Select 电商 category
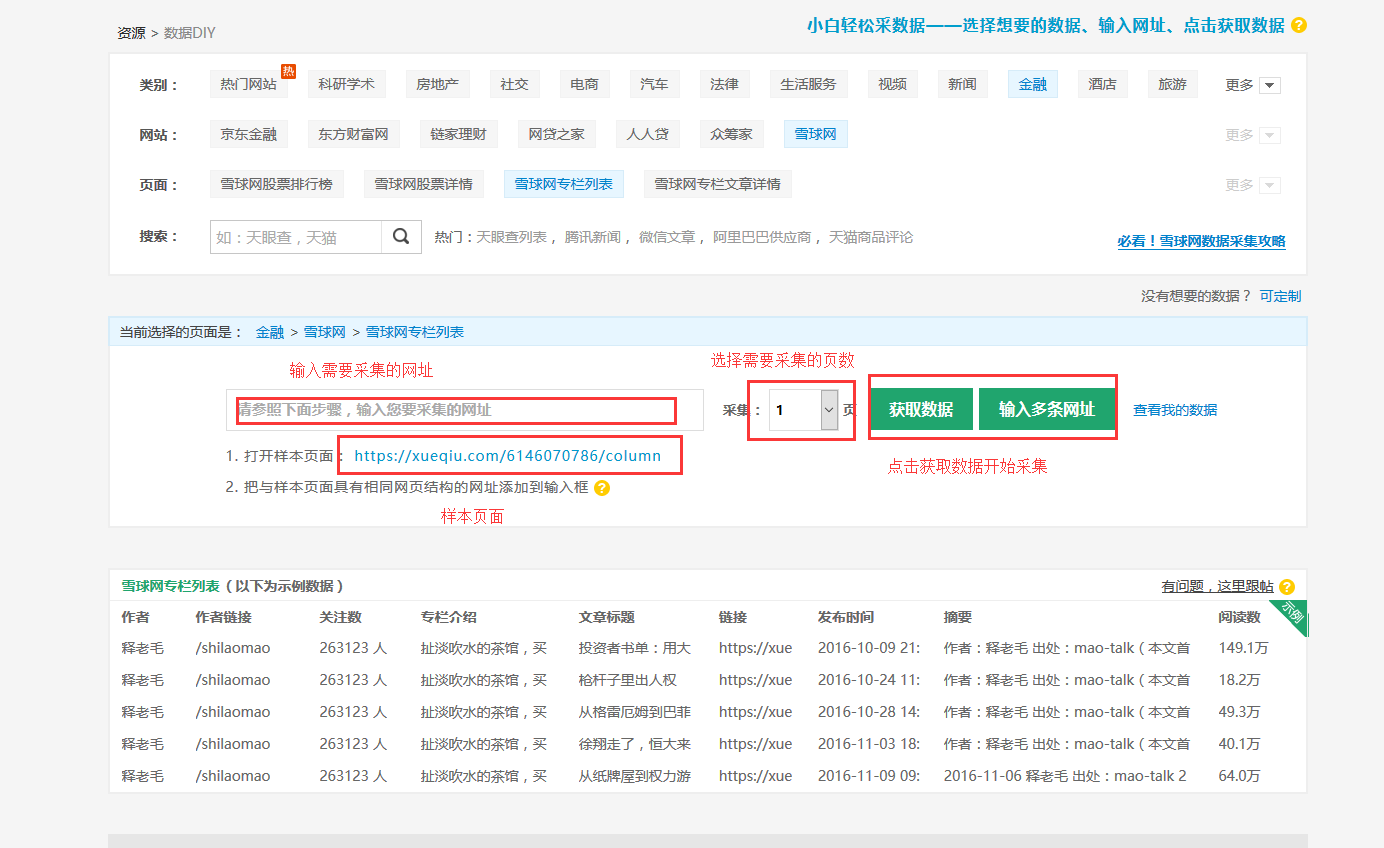 click(585, 84)
